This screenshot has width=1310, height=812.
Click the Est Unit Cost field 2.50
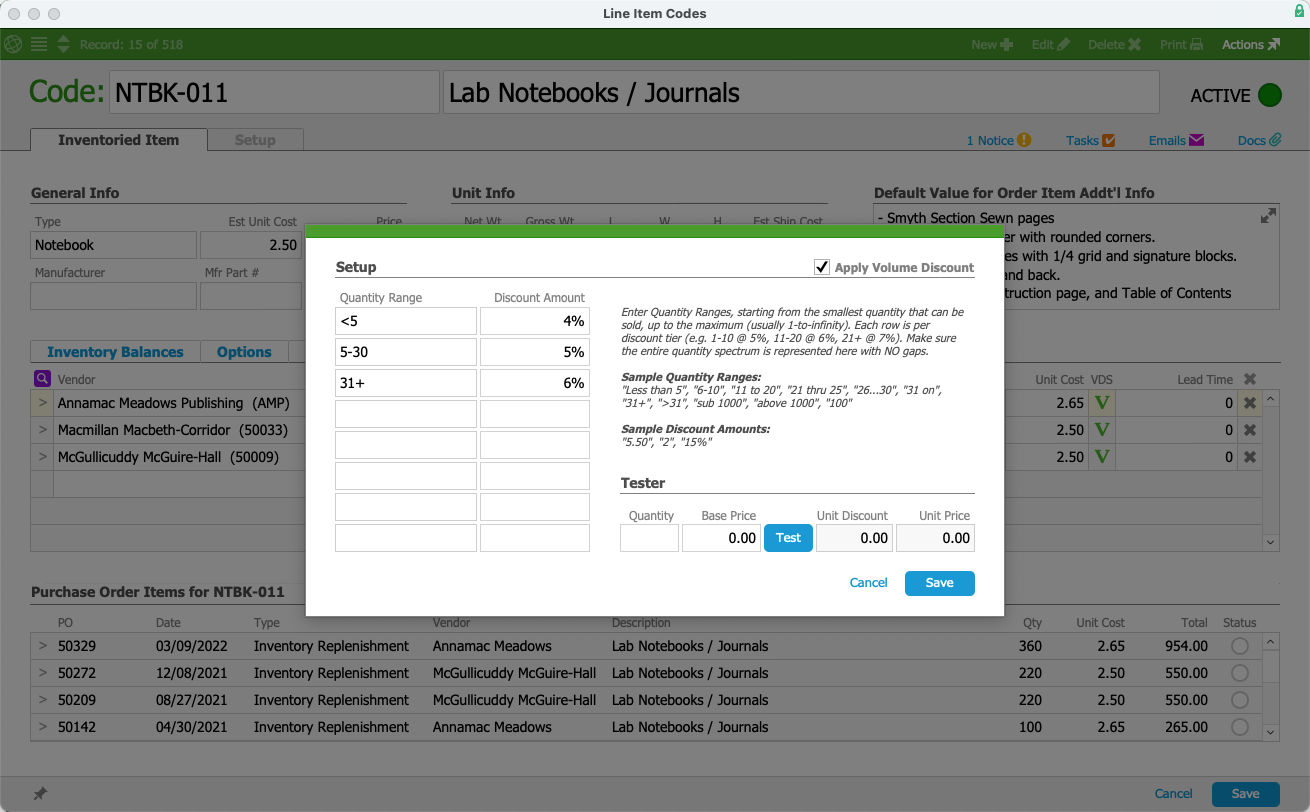pyautogui.click(x=251, y=245)
